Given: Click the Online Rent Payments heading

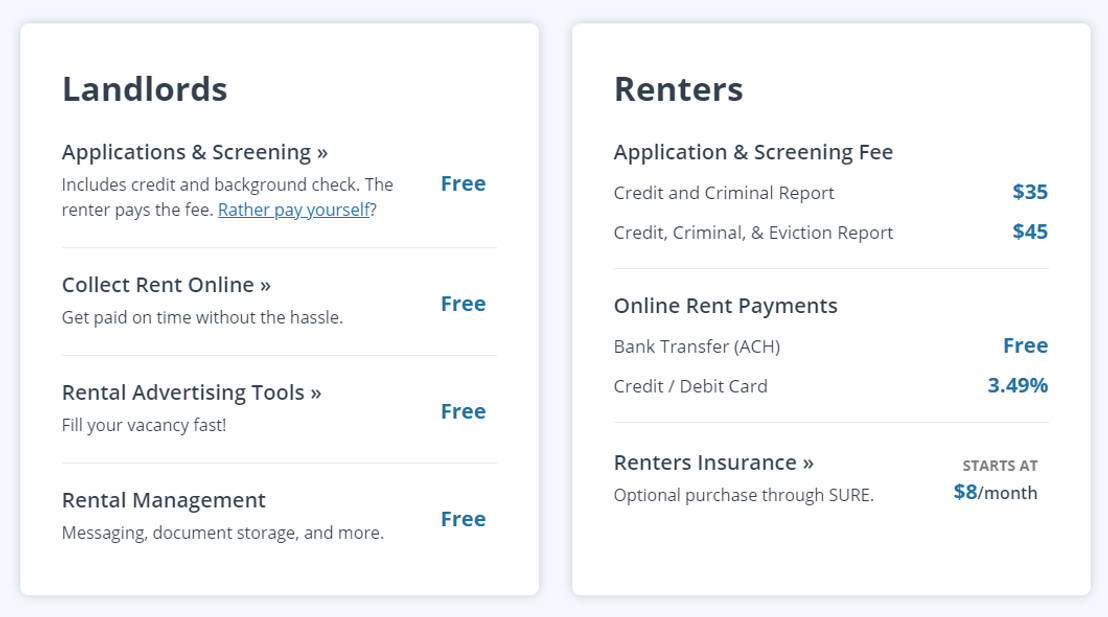Looking at the screenshot, I should click(726, 306).
